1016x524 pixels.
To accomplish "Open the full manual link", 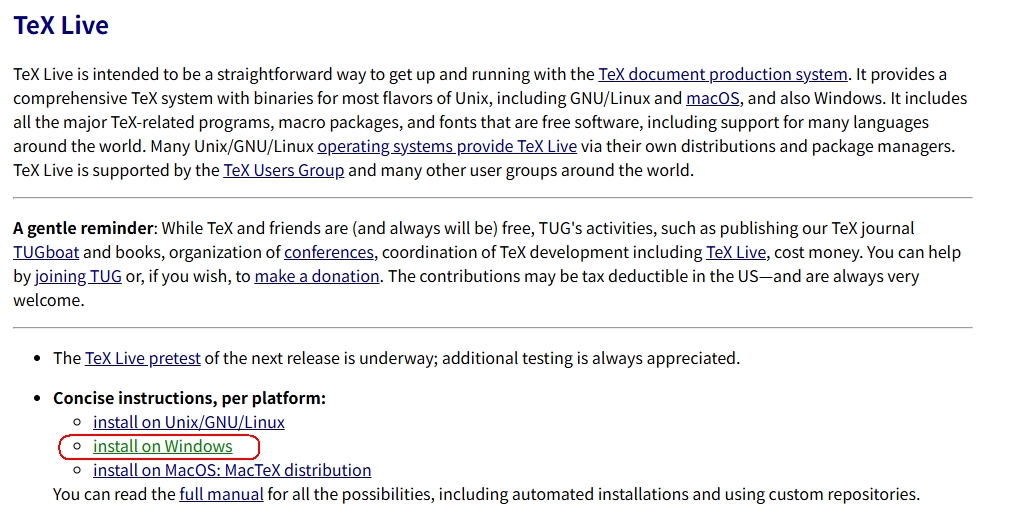I will coord(221,494).
